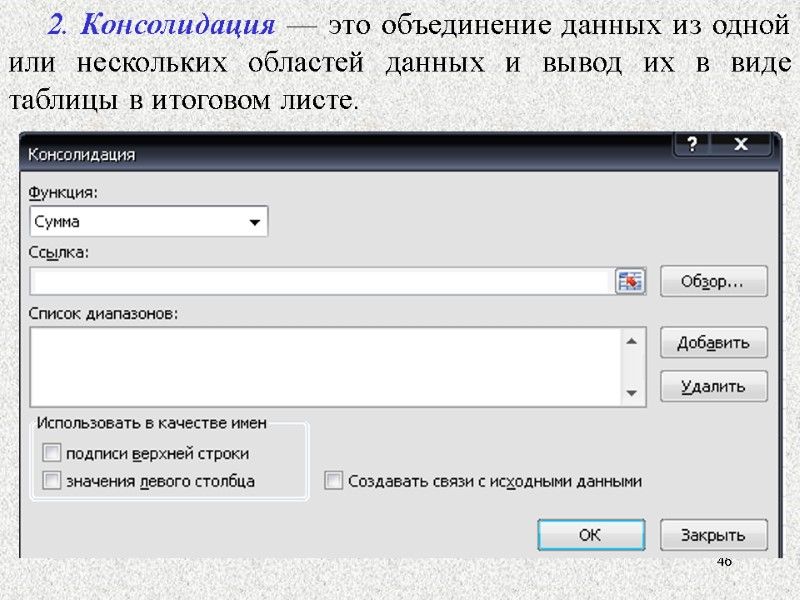Enable подписи верхней строки checkbox
Viewport: 800px width, 600px height.
pyautogui.click(x=52, y=453)
